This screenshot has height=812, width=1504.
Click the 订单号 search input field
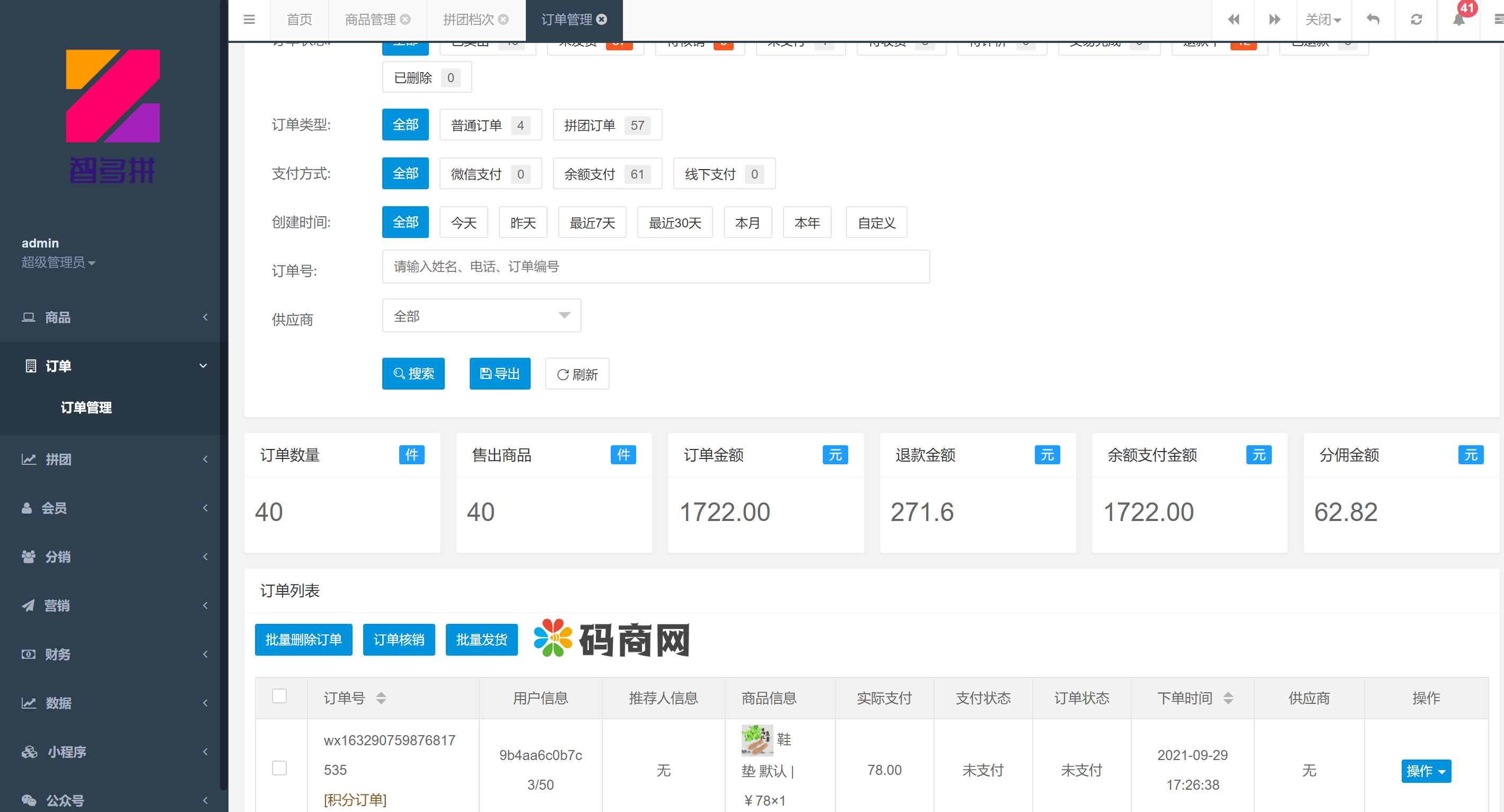click(655, 267)
